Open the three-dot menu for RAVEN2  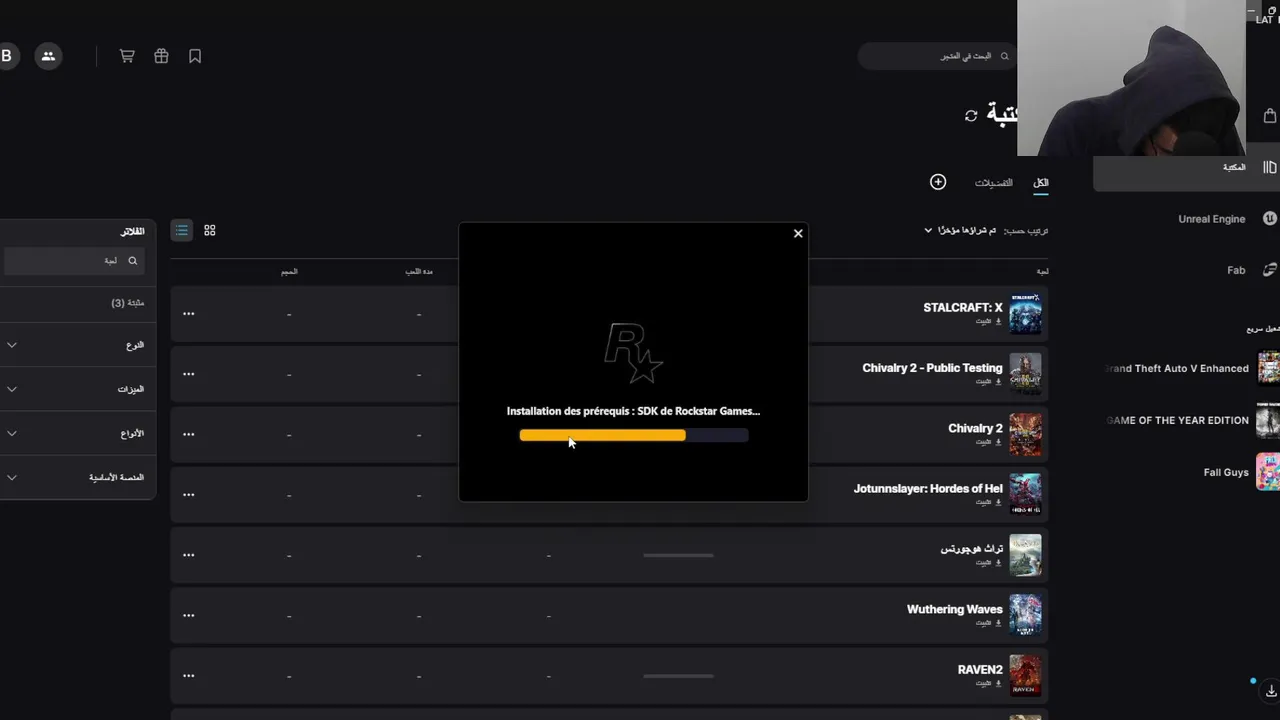189,676
